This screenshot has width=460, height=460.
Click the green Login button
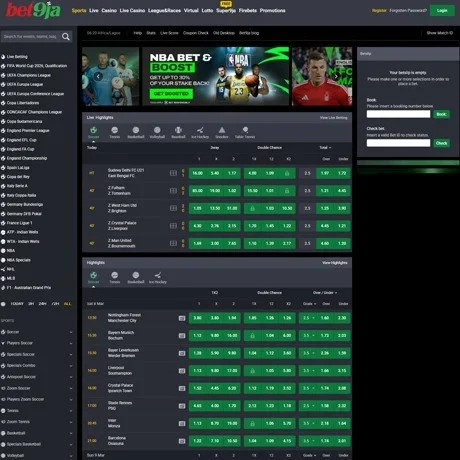(x=442, y=11)
